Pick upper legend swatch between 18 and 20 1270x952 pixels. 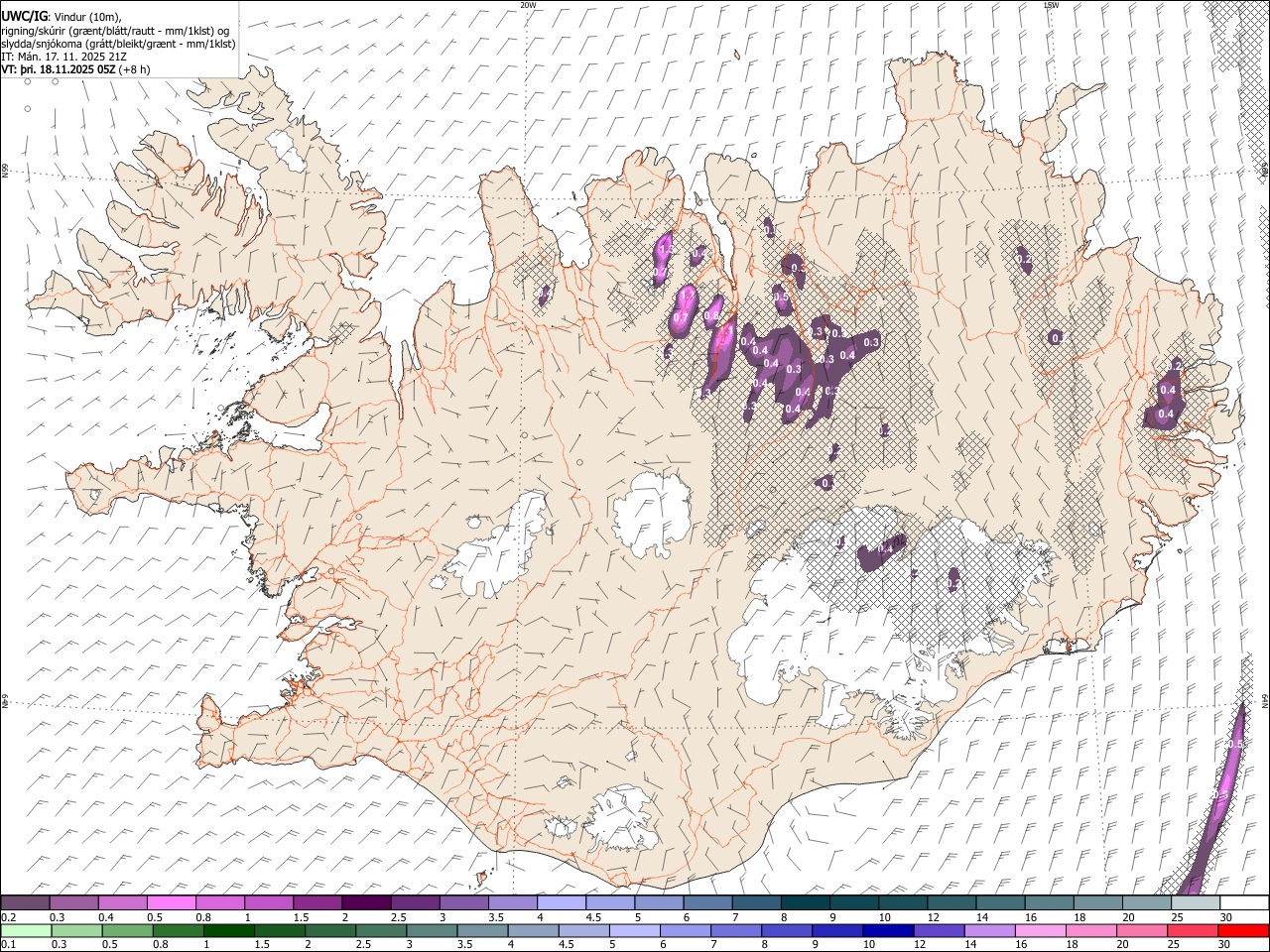coord(1097,903)
